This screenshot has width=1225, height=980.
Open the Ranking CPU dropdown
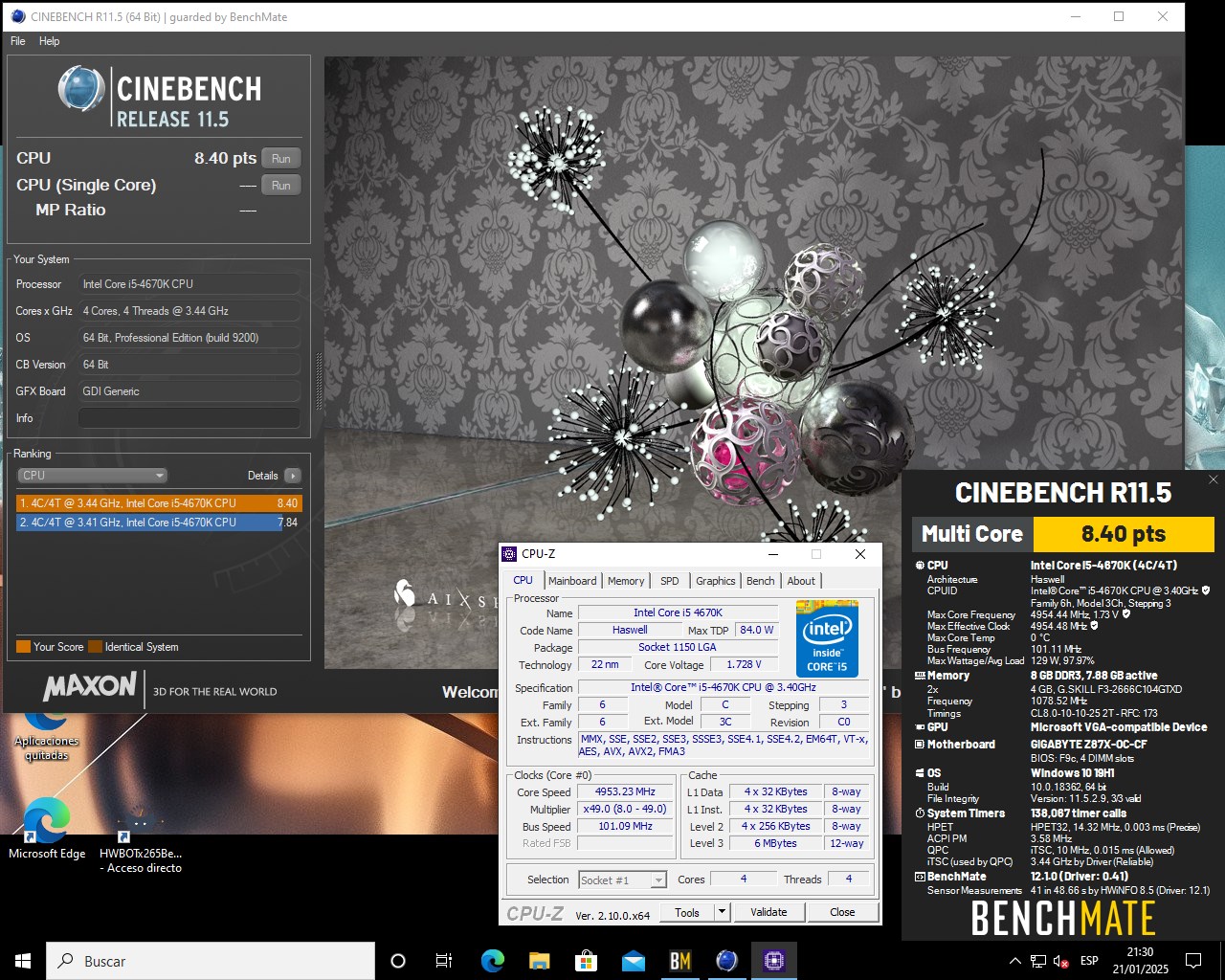(92, 476)
